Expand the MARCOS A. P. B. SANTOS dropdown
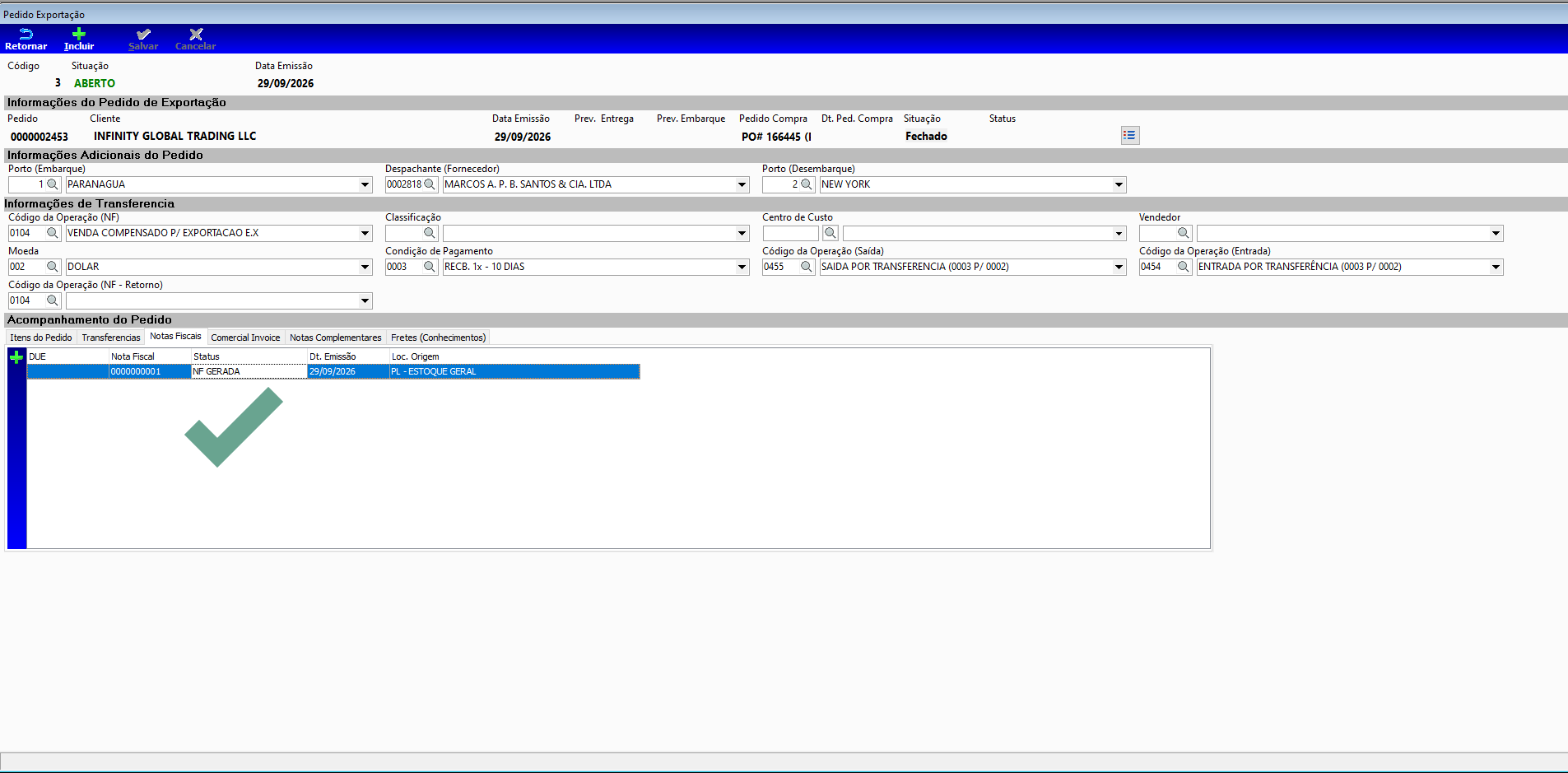The image size is (1568, 773). [742, 184]
